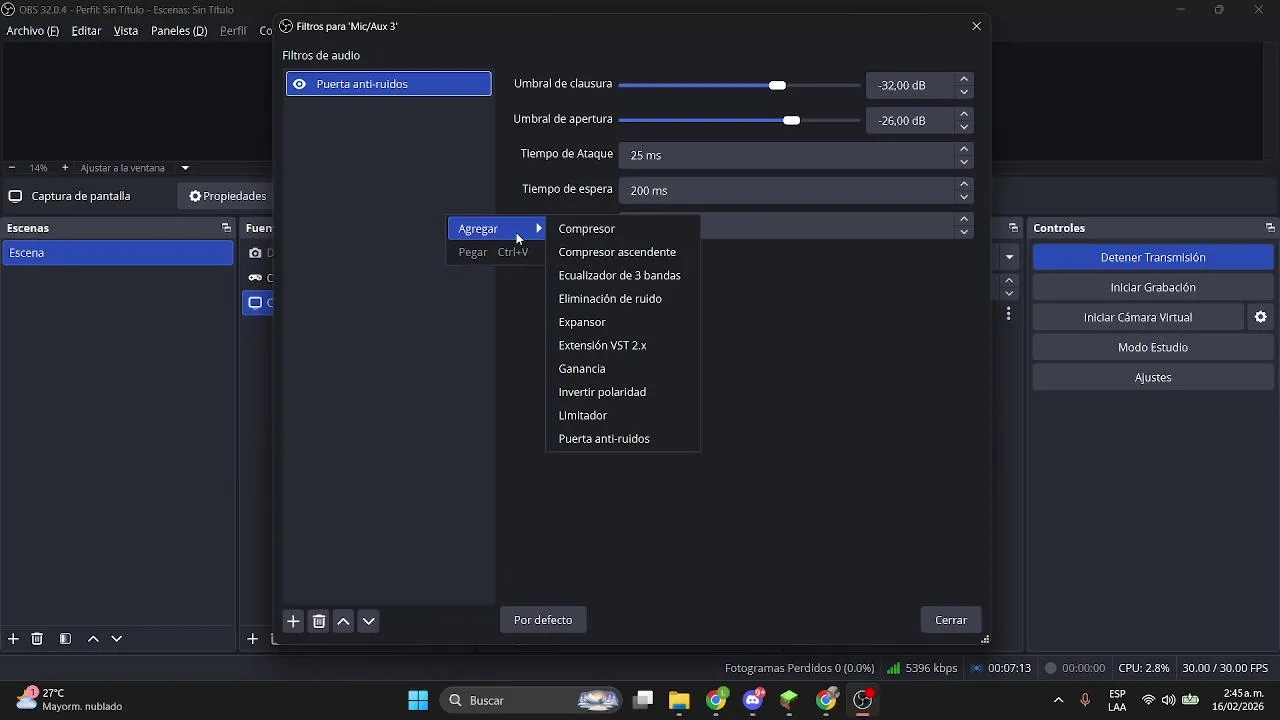This screenshot has height=720, width=1280.
Task: Select the camera source icon in Fuentes
Action: click(255, 253)
